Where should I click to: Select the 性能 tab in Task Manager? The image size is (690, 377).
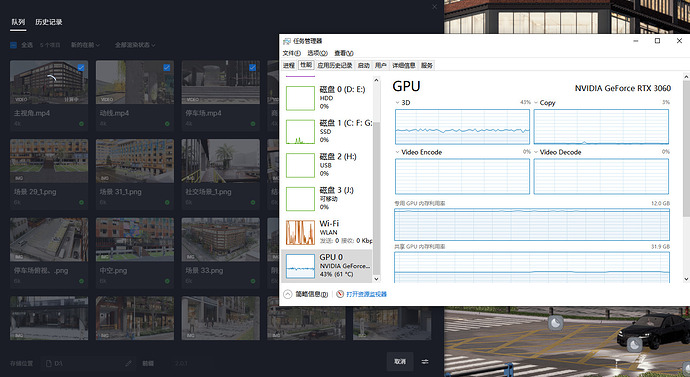(306, 65)
